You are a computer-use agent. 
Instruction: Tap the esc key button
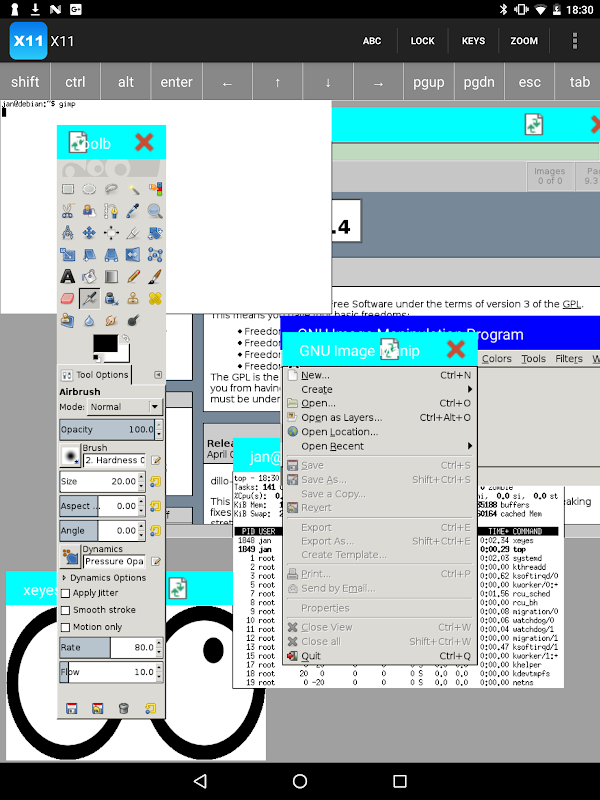click(530, 82)
